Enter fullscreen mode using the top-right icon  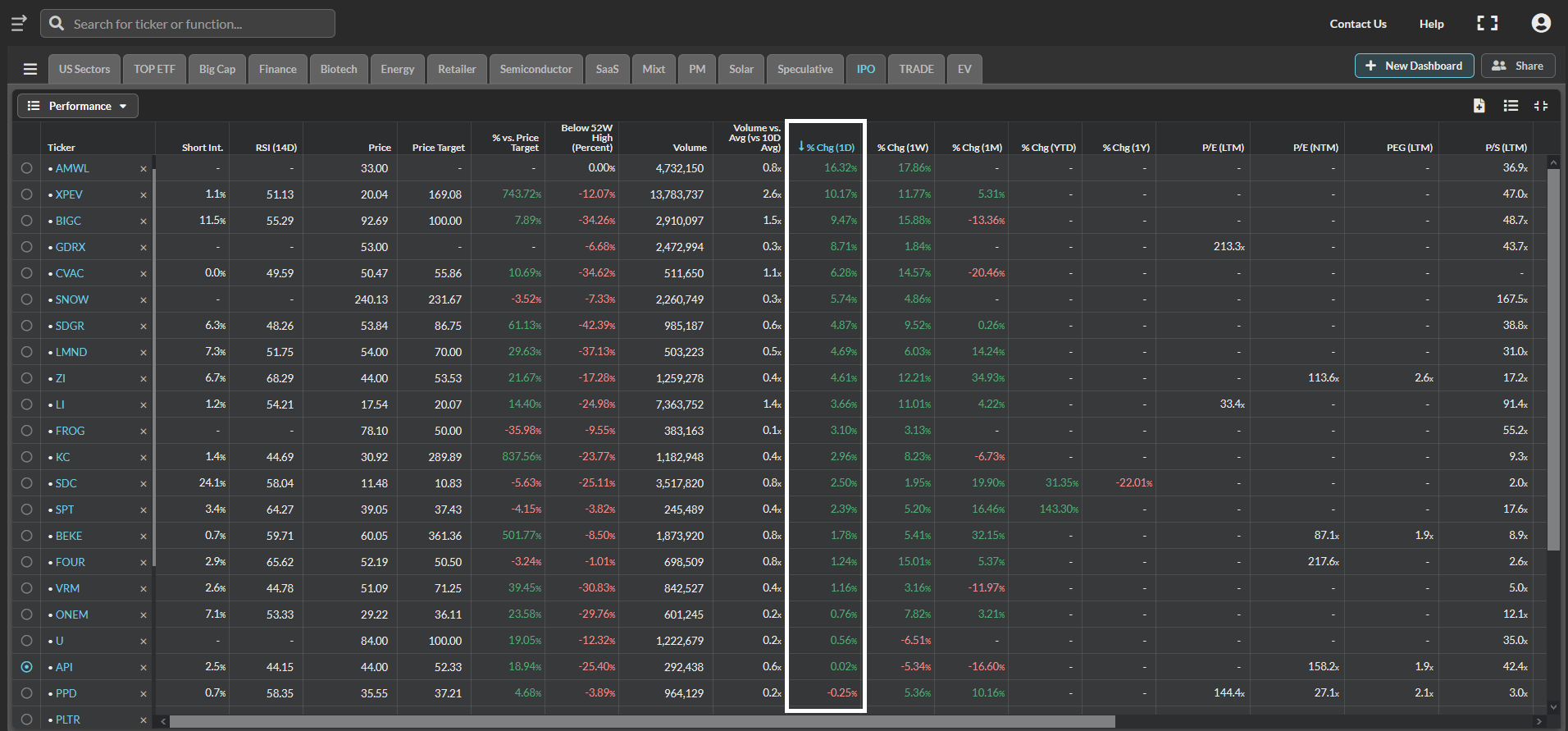[x=1487, y=24]
